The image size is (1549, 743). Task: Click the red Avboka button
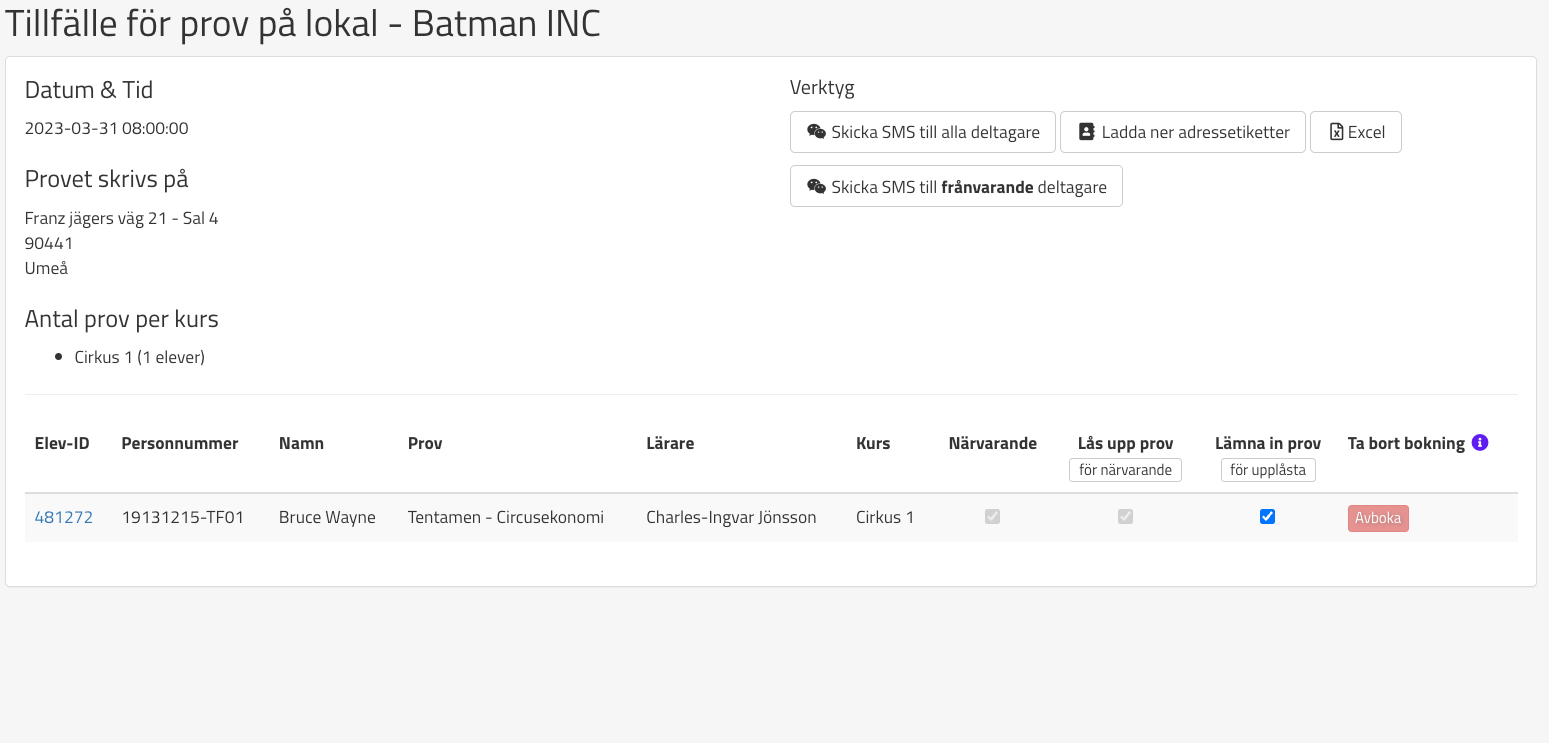pyautogui.click(x=1378, y=518)
